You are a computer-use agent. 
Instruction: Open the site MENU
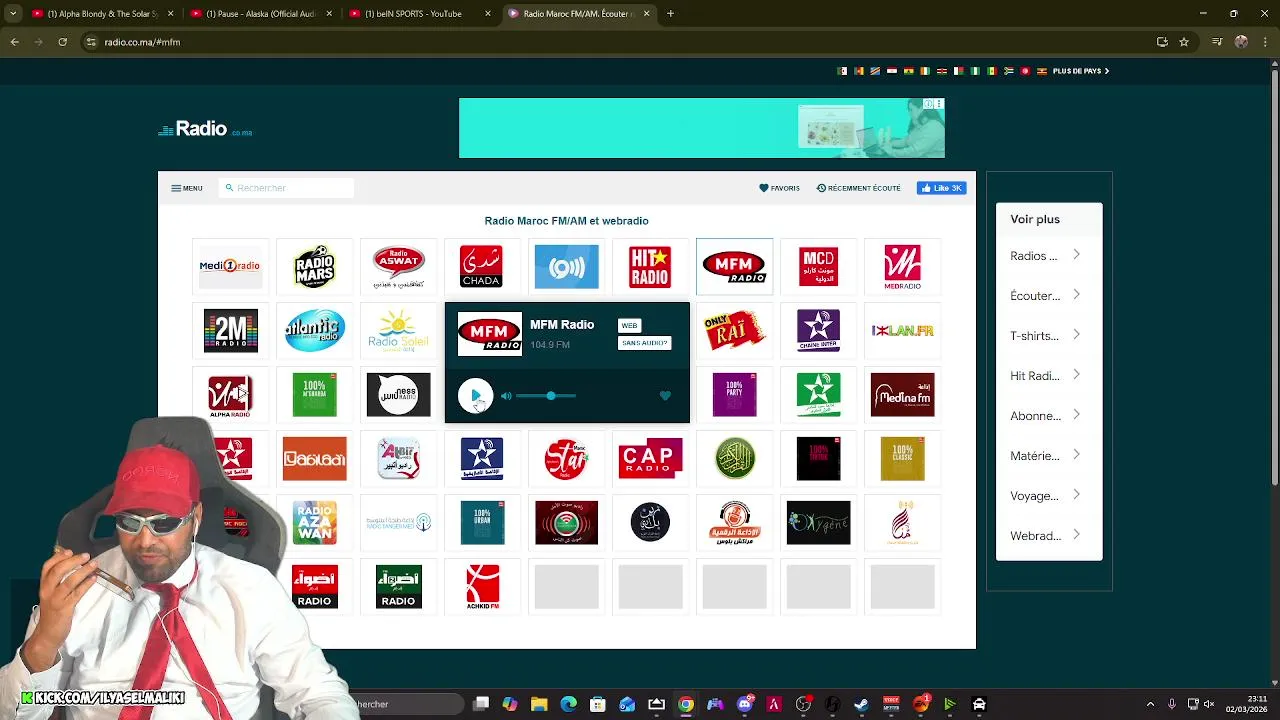click(x=186, y=188)
